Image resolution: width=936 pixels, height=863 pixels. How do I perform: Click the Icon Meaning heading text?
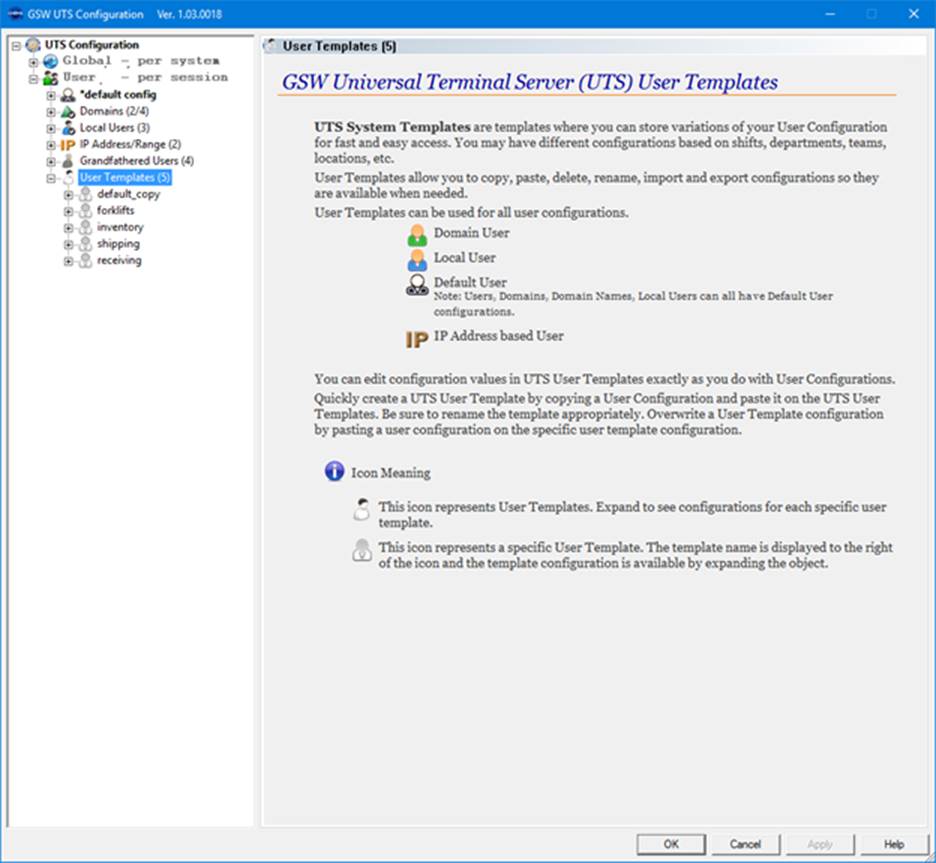coord(390,473)
